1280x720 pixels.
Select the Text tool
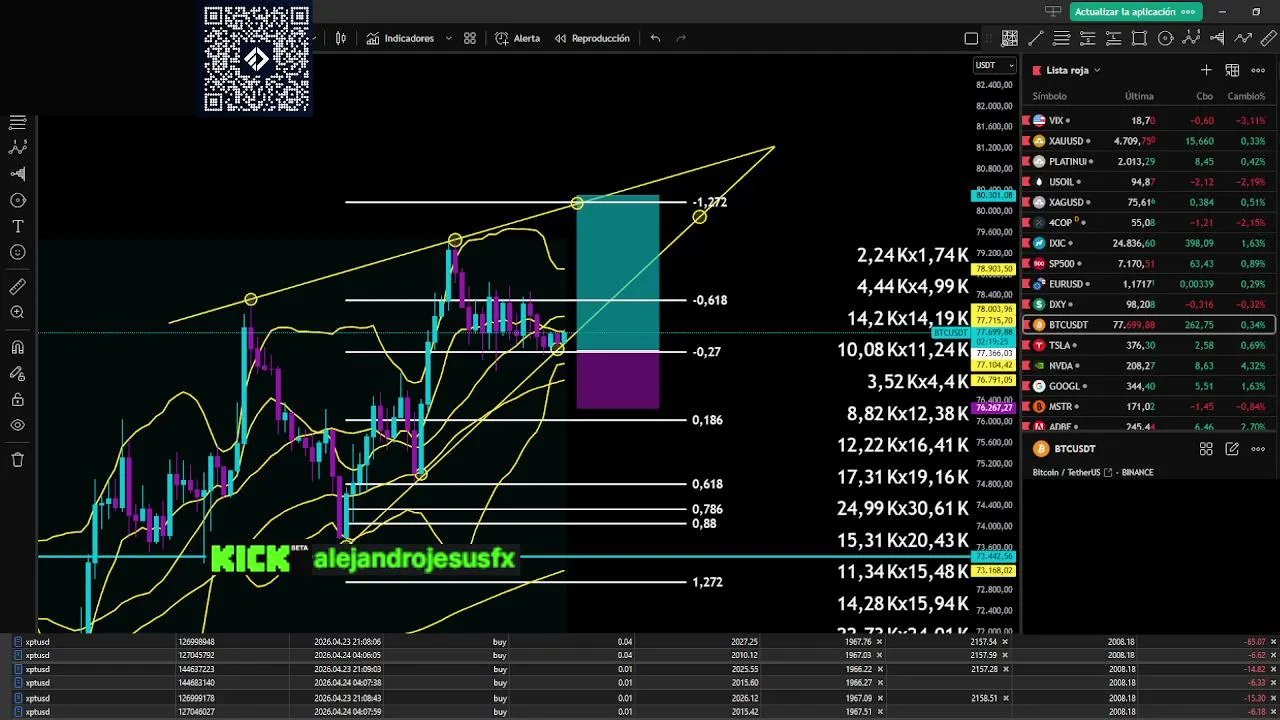17,227
